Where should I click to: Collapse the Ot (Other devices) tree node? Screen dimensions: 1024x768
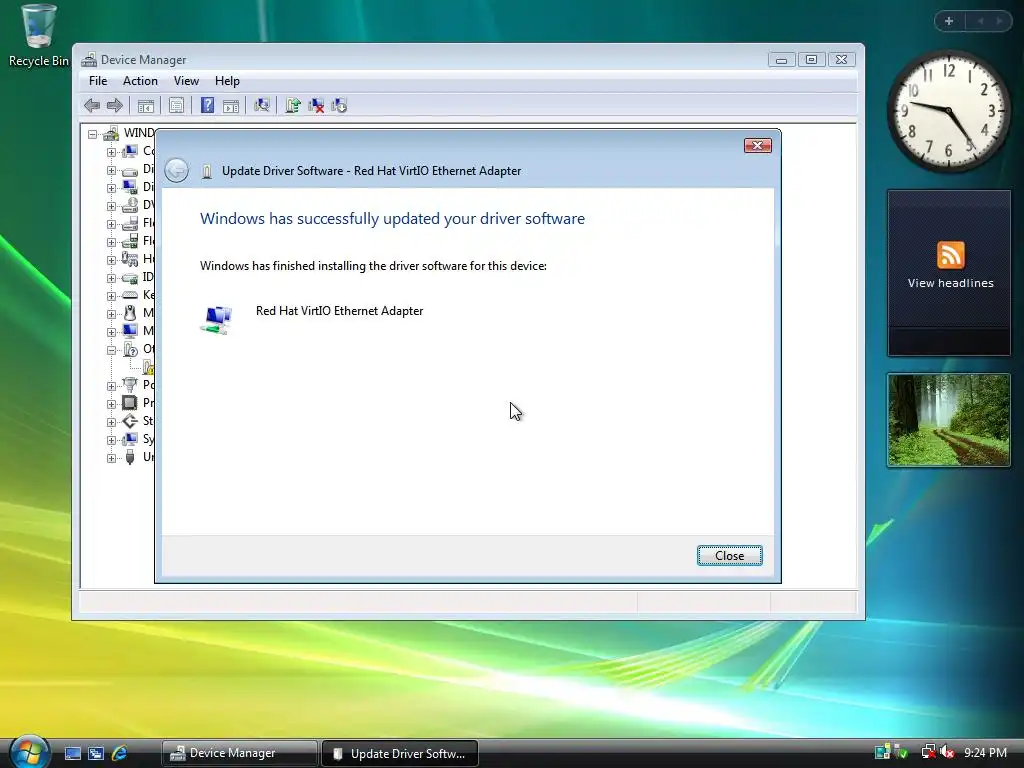tap(111, 350)
